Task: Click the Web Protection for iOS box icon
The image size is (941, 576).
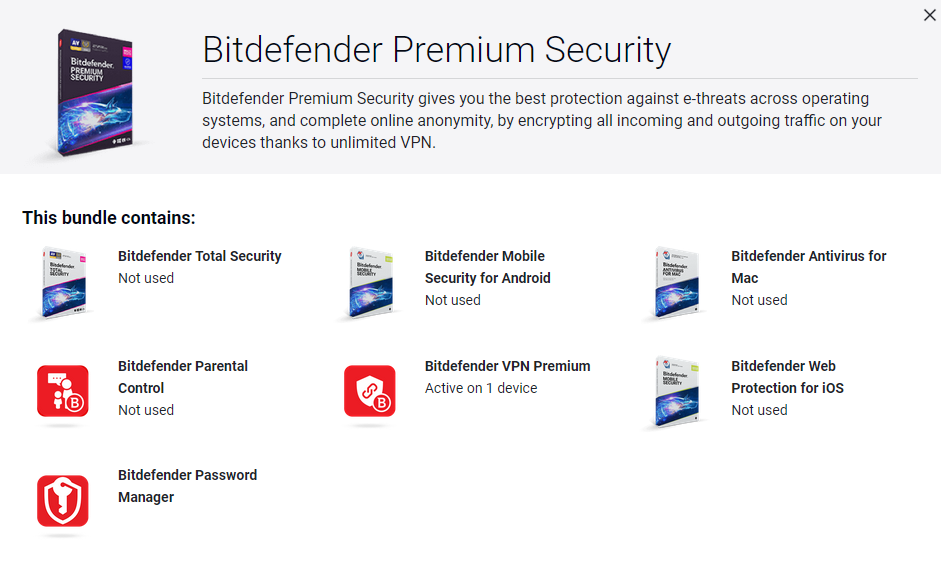Action: pos(676,392)
